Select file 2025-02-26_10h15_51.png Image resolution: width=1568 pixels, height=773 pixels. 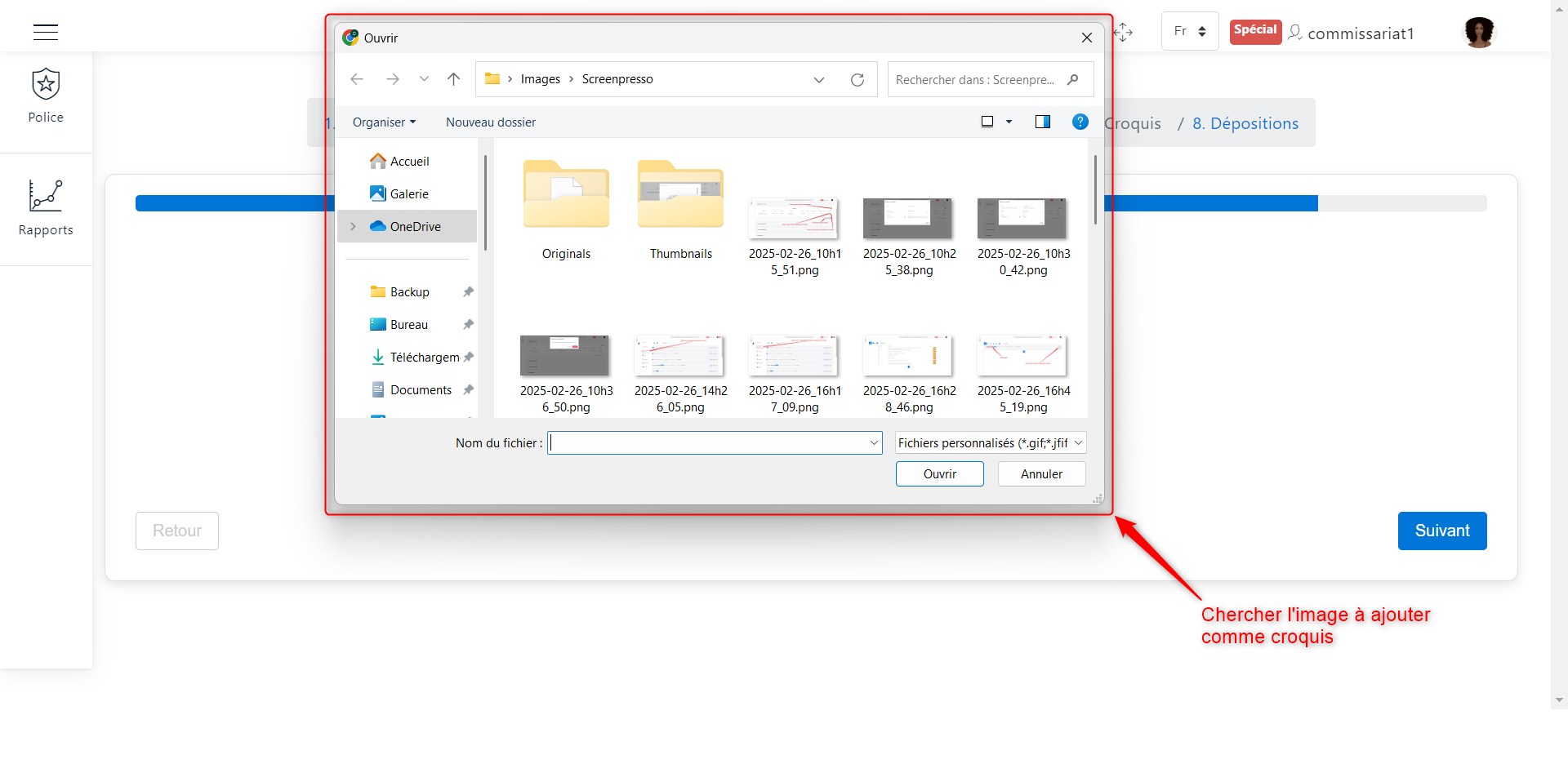pos(795,237)
